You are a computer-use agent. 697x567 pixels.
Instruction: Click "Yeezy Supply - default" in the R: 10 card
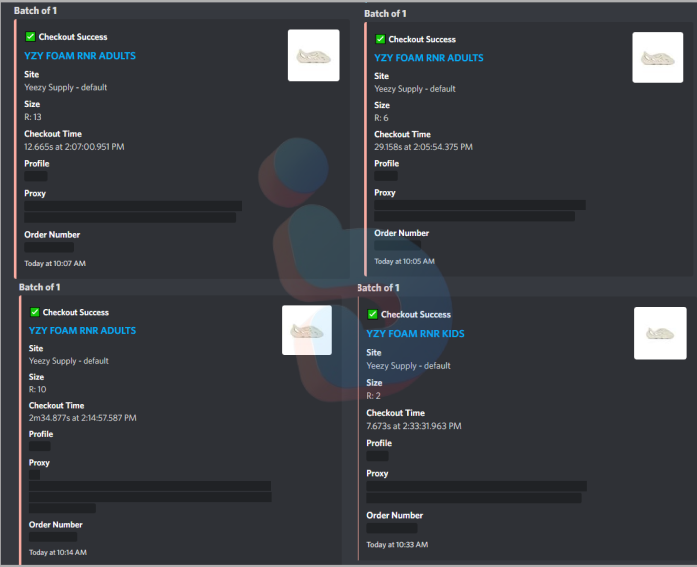point(69,361)
